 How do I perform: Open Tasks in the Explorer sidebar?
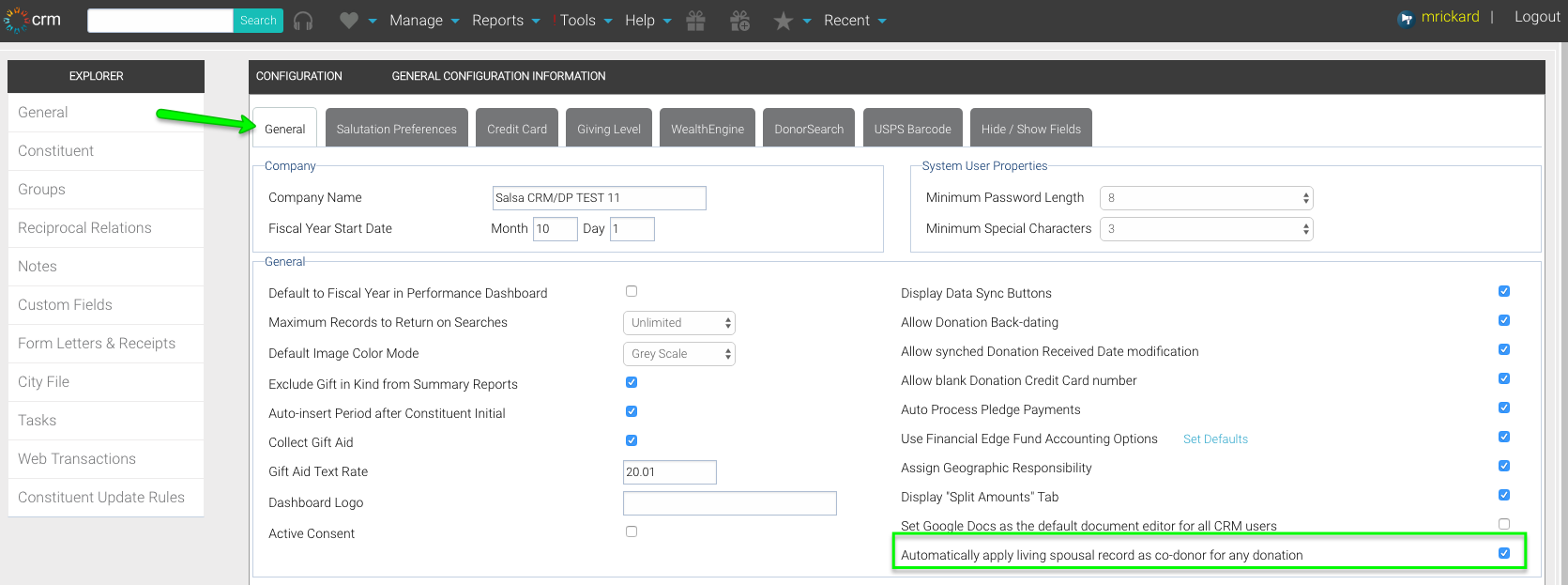[106, 421]
